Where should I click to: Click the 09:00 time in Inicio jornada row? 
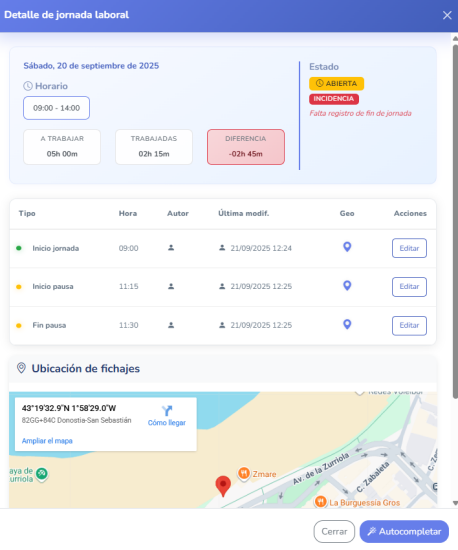tap(128, 248)
